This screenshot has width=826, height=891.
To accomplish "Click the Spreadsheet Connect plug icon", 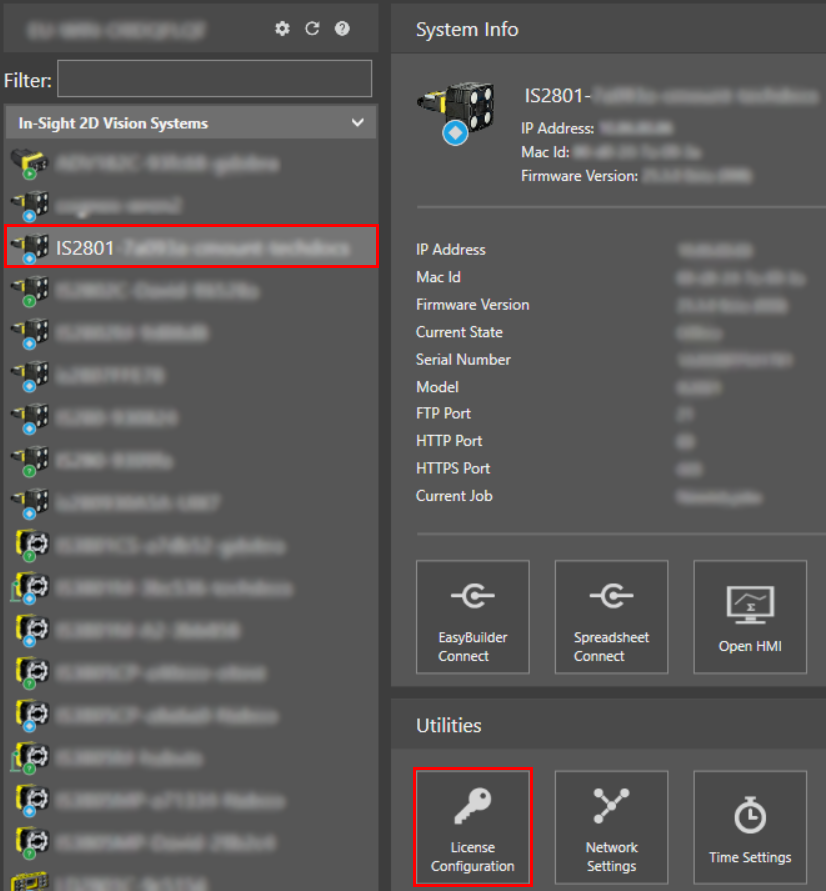I will [611, 598].
